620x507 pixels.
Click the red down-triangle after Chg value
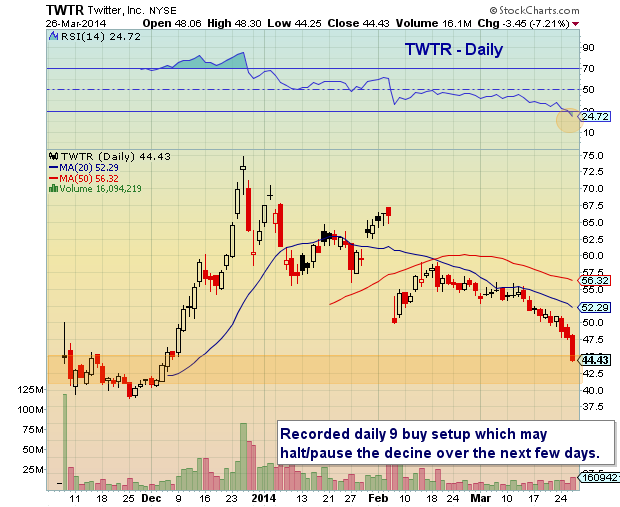coord(575,24)
